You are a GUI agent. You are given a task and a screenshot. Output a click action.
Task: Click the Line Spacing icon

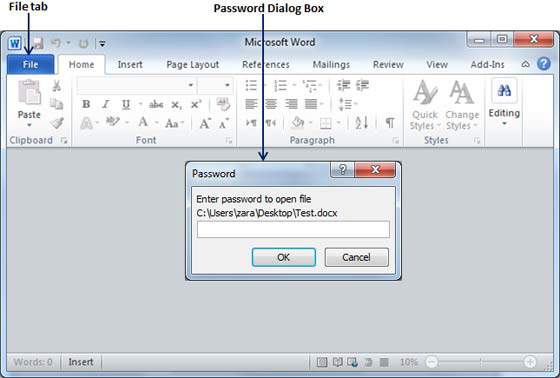coord(345,104)
